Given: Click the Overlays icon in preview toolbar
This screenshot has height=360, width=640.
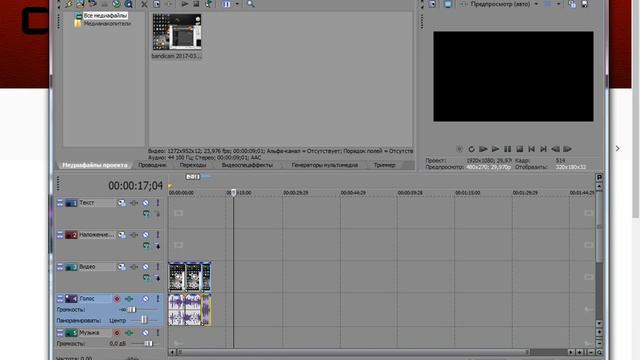Looking at the screenshot, I should [548, 4].
